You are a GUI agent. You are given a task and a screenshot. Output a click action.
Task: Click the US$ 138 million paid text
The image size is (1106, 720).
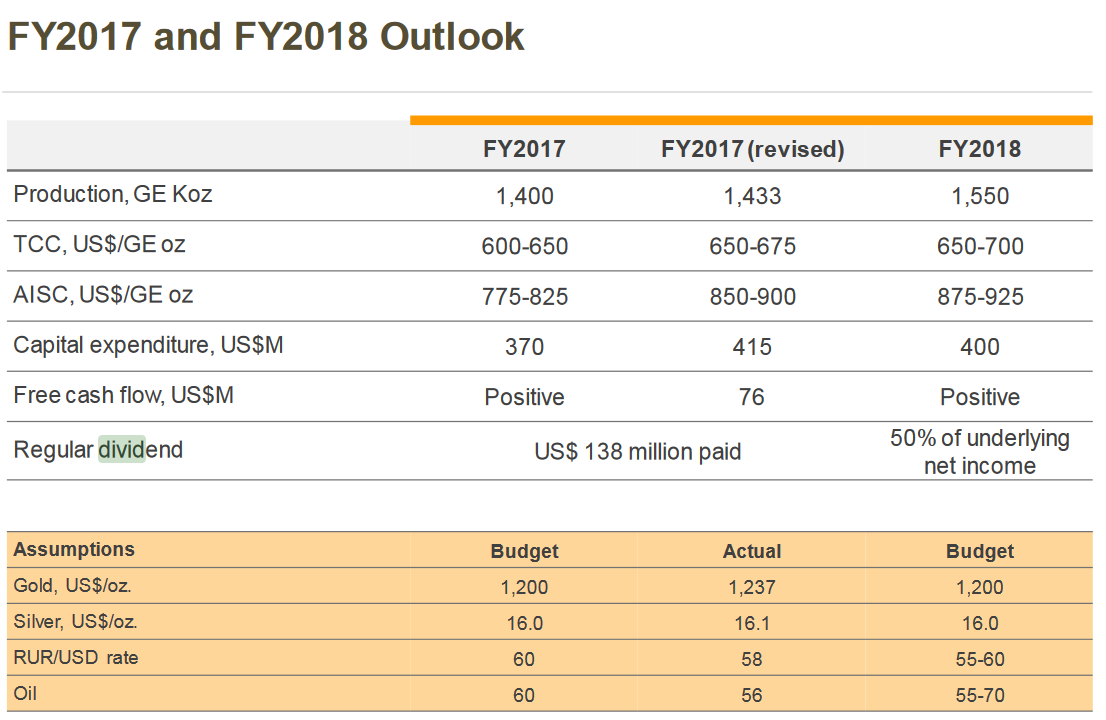click(638, 451)
